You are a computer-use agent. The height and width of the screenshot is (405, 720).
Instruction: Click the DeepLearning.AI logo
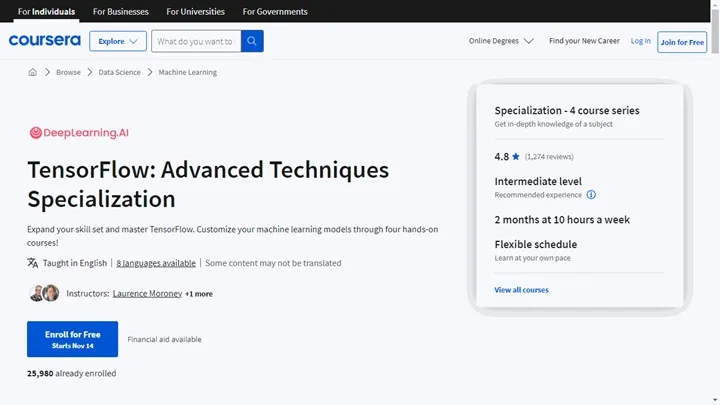click(x=79, y=133)
